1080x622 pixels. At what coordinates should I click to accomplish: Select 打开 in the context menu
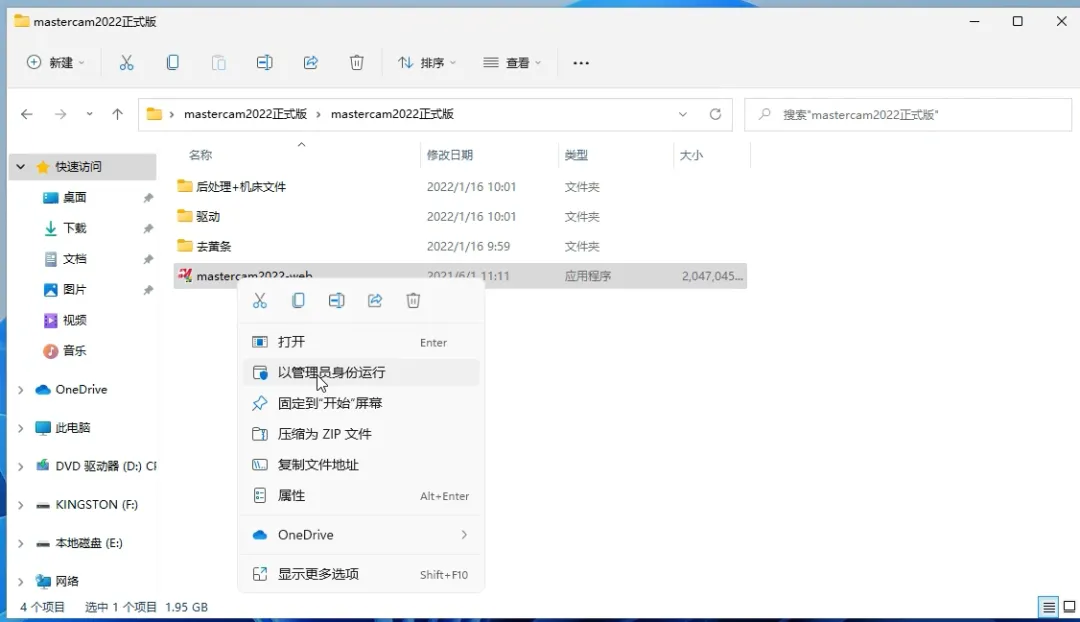point(361,342)
